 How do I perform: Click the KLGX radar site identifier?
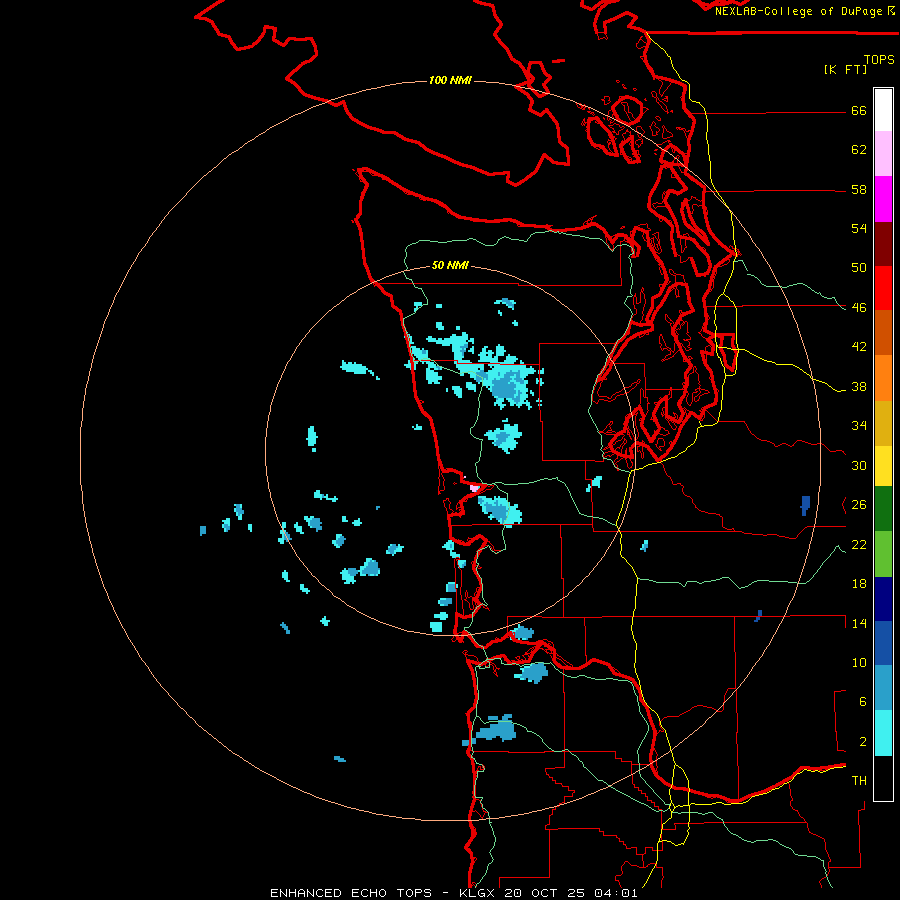(x=476, y=893)
